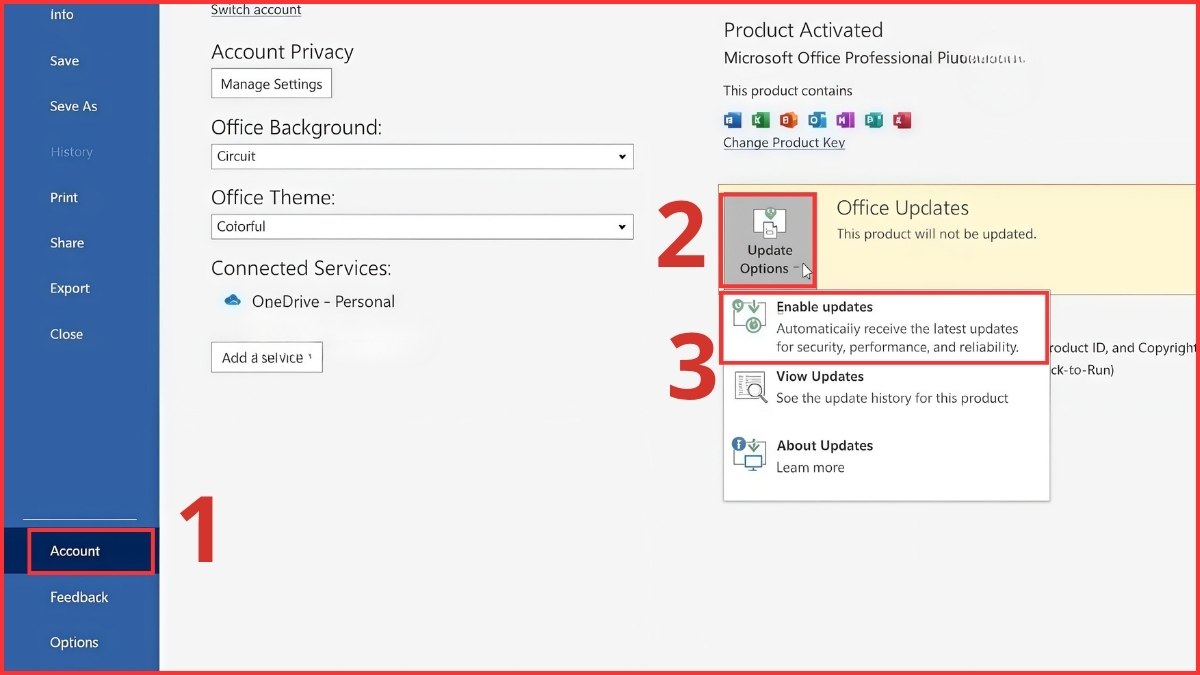1200x675 pixels.
Task: Click the About Updates info icon
Action: point(748,455)
